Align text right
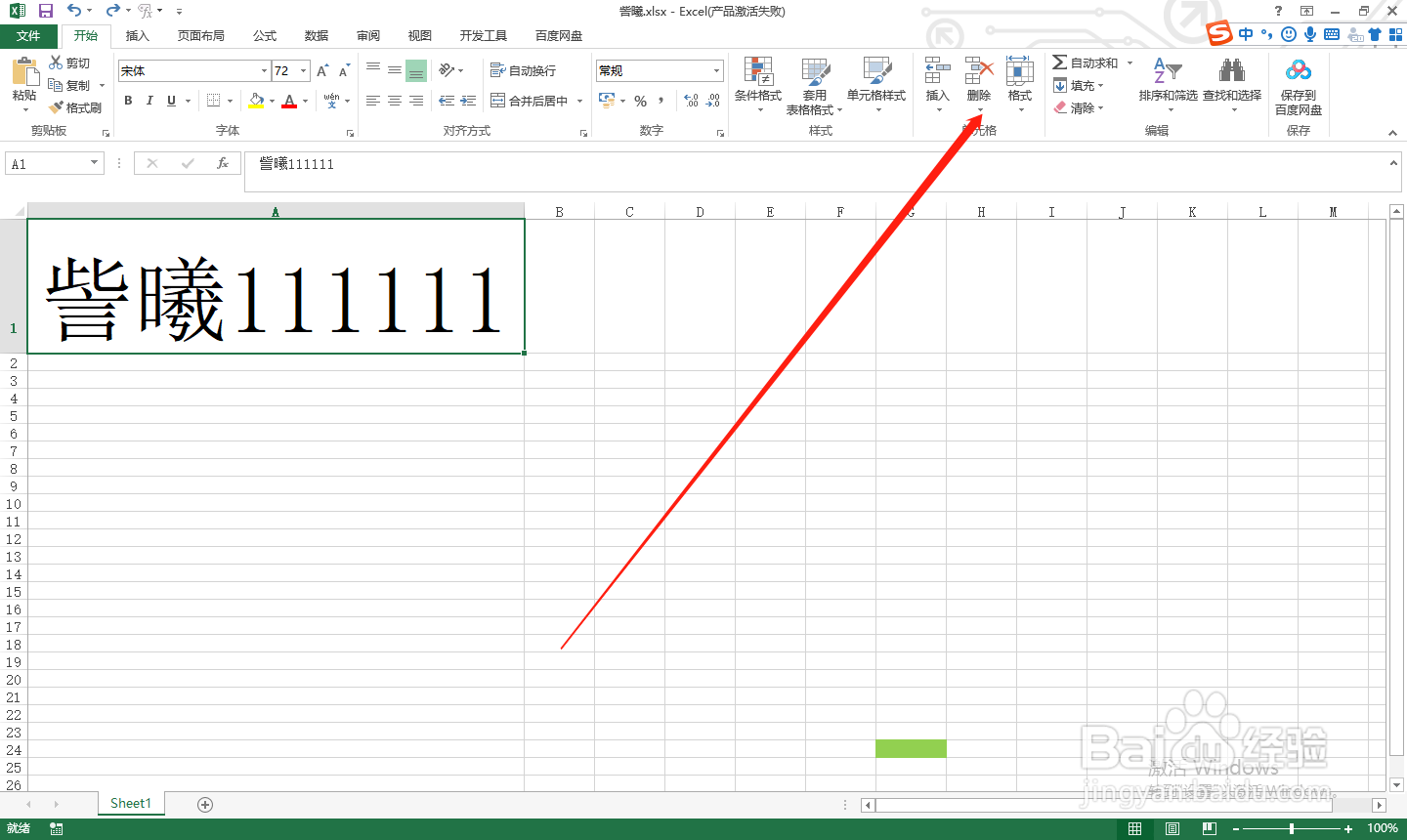The width and height of the screenshot is (1407, 840). pyautogui.click(x=416, y=101)
